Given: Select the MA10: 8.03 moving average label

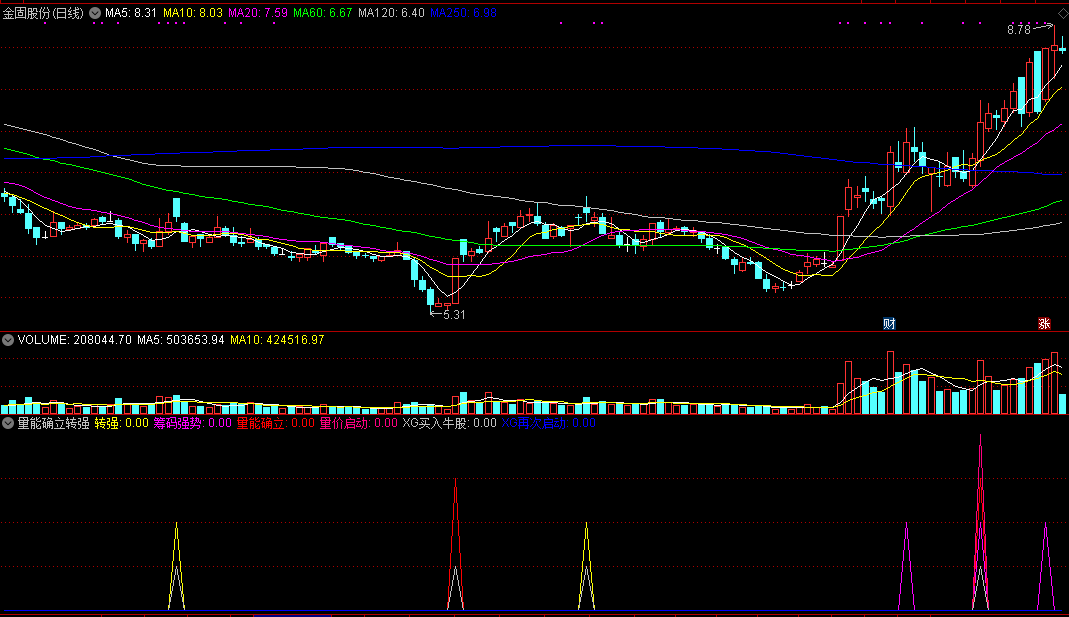Looking at the screenshot, I should tap(193, 13).
